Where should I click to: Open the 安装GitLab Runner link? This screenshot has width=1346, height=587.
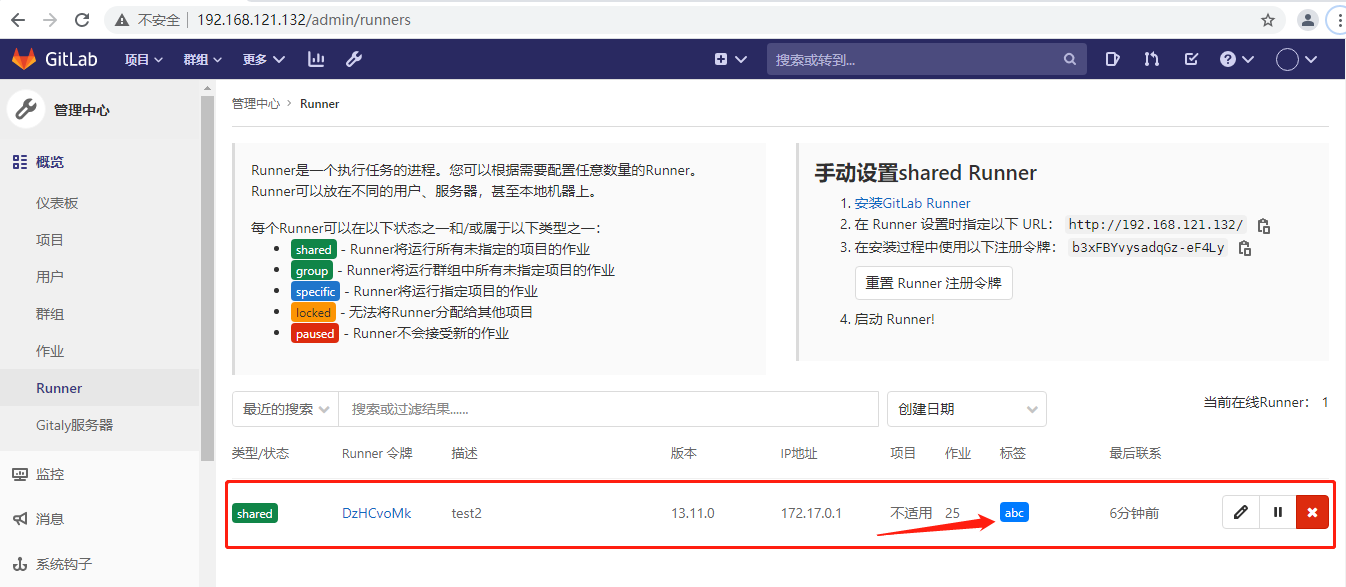tap(912, 203)
